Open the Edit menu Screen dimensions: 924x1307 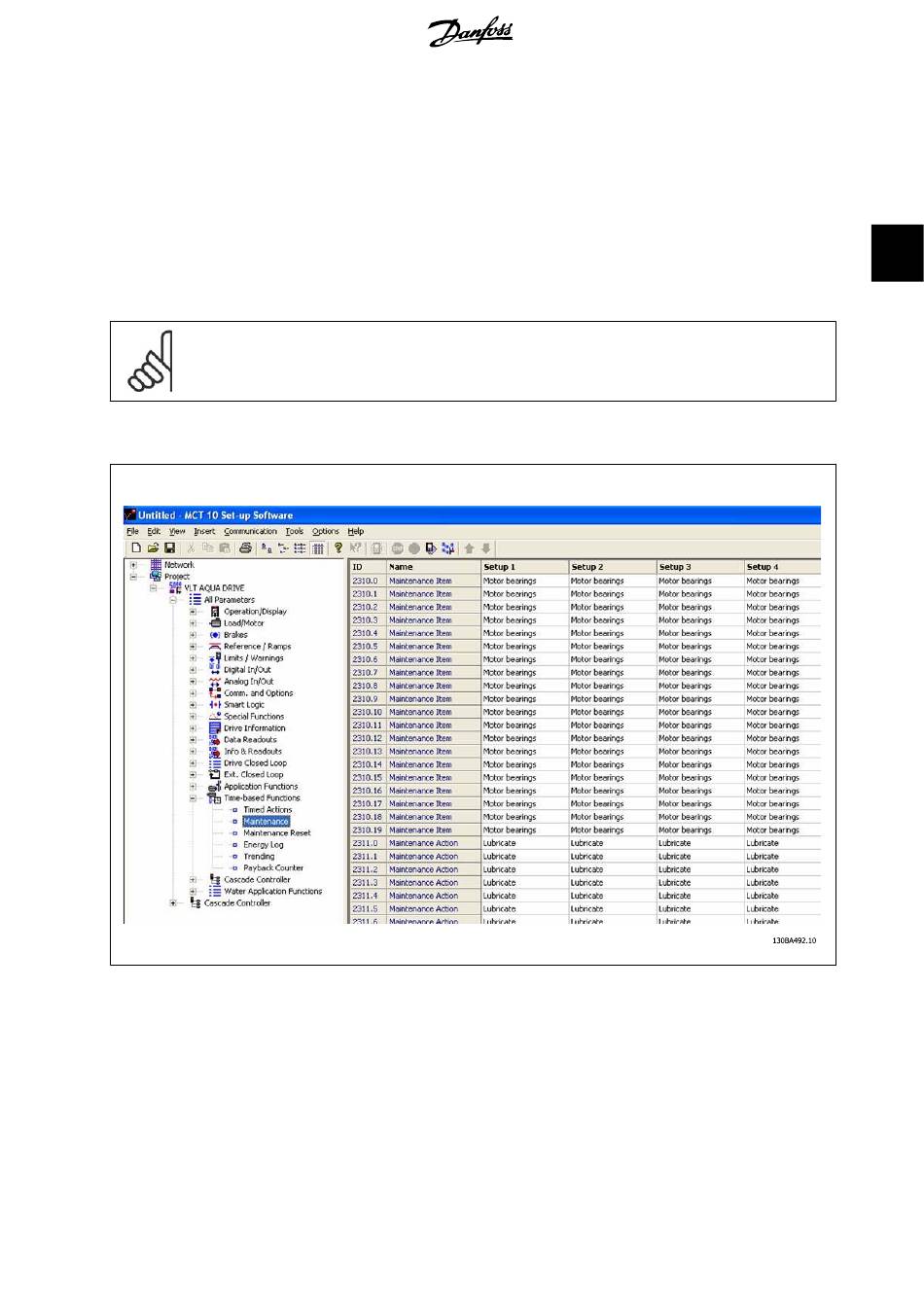[154, 532]
